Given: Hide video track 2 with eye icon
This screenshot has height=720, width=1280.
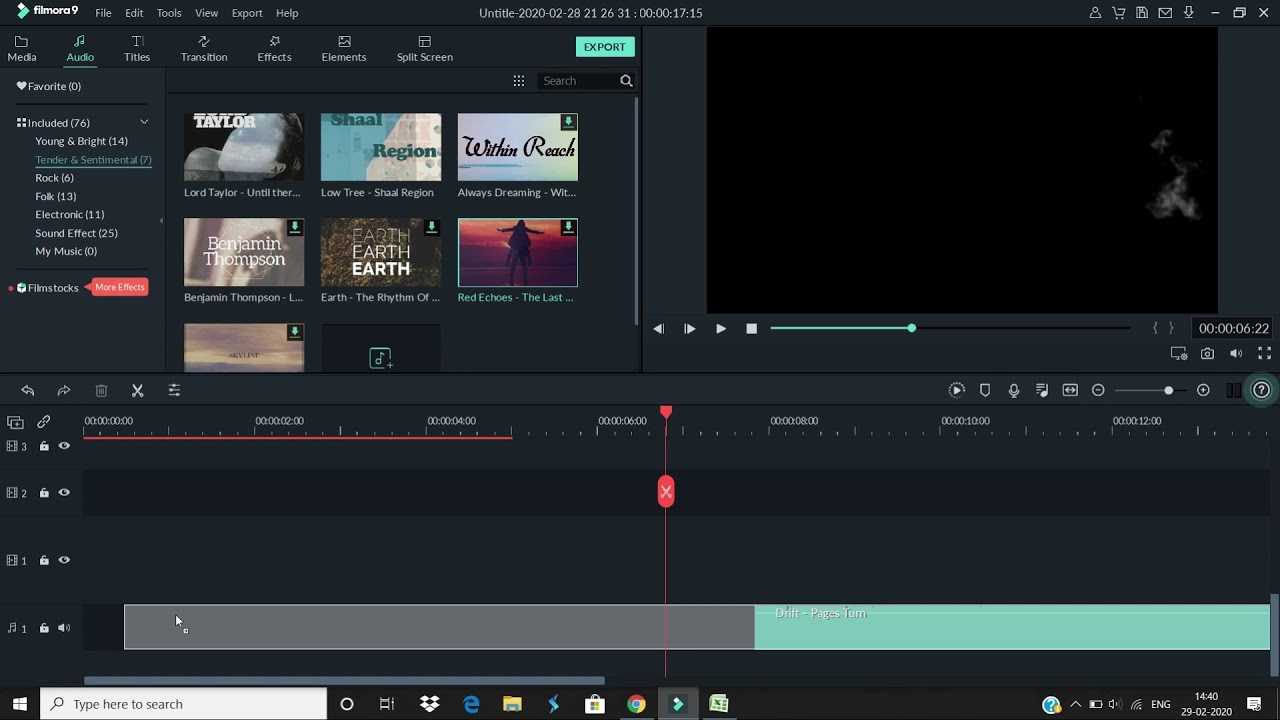Looking at the screenshot, I should (x=64, y=493).
